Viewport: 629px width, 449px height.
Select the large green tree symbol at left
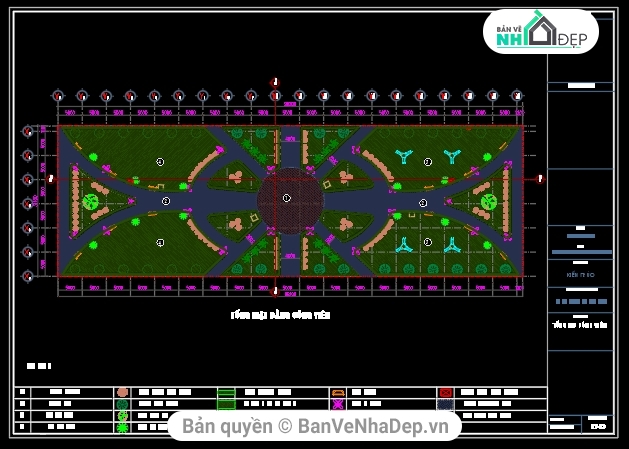coord(91,202)
